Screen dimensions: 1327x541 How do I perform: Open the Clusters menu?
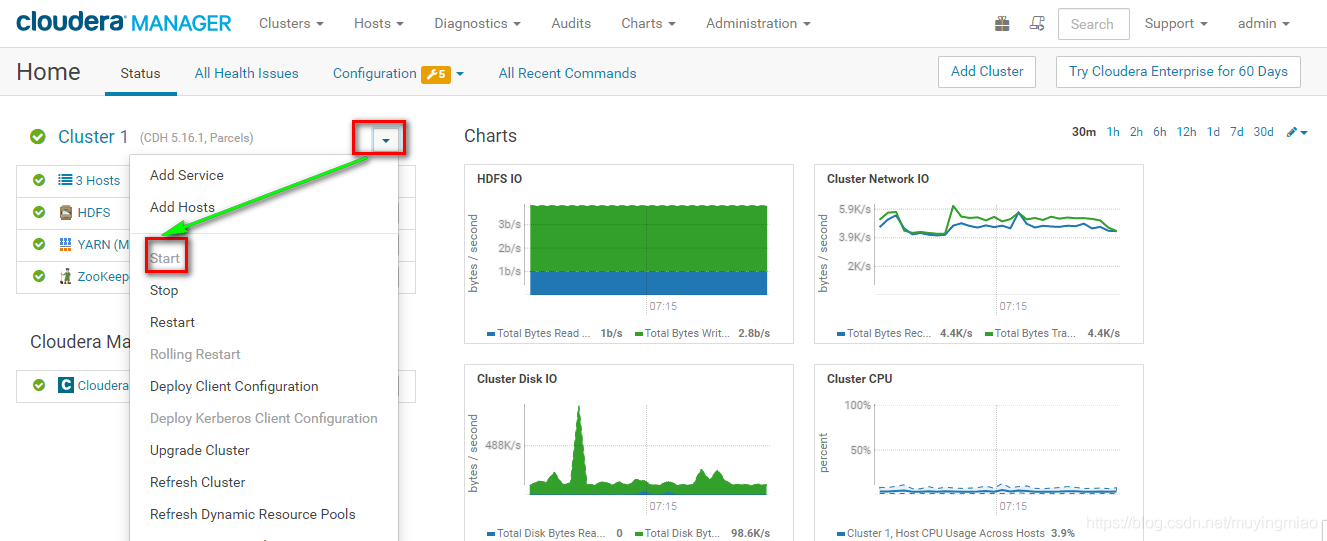click(291, 23)
